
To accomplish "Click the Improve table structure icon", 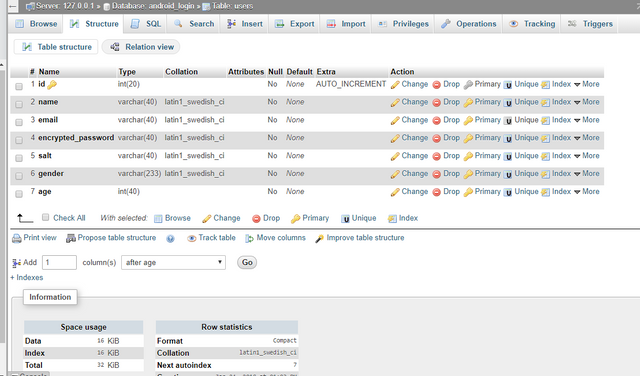I will (x=319, y=238).
